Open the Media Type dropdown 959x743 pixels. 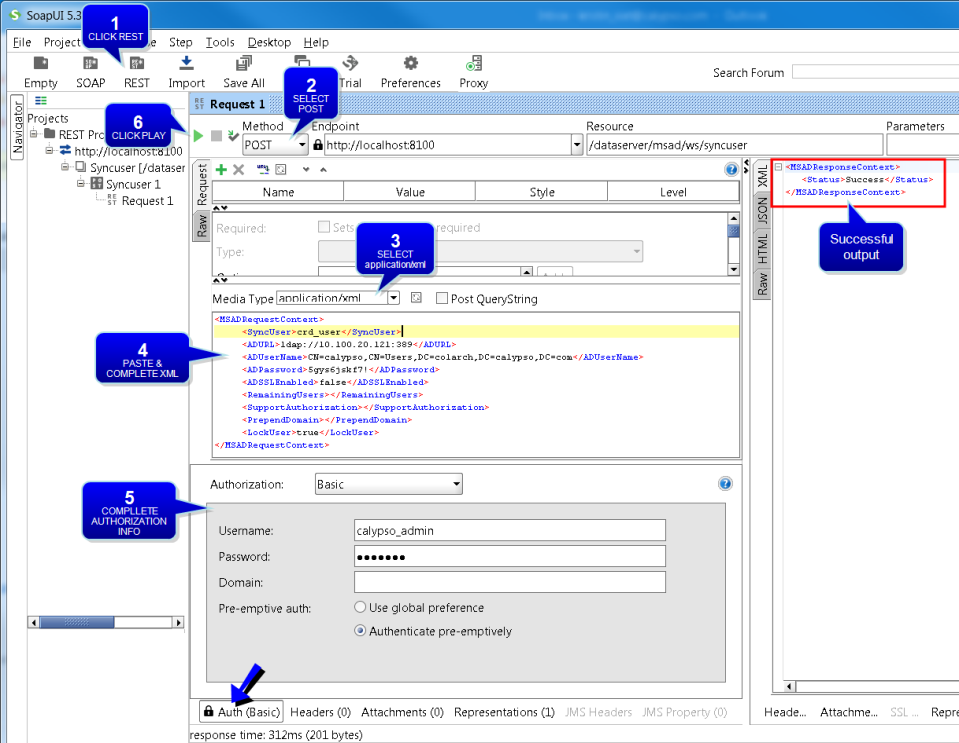tap(393, 298)
